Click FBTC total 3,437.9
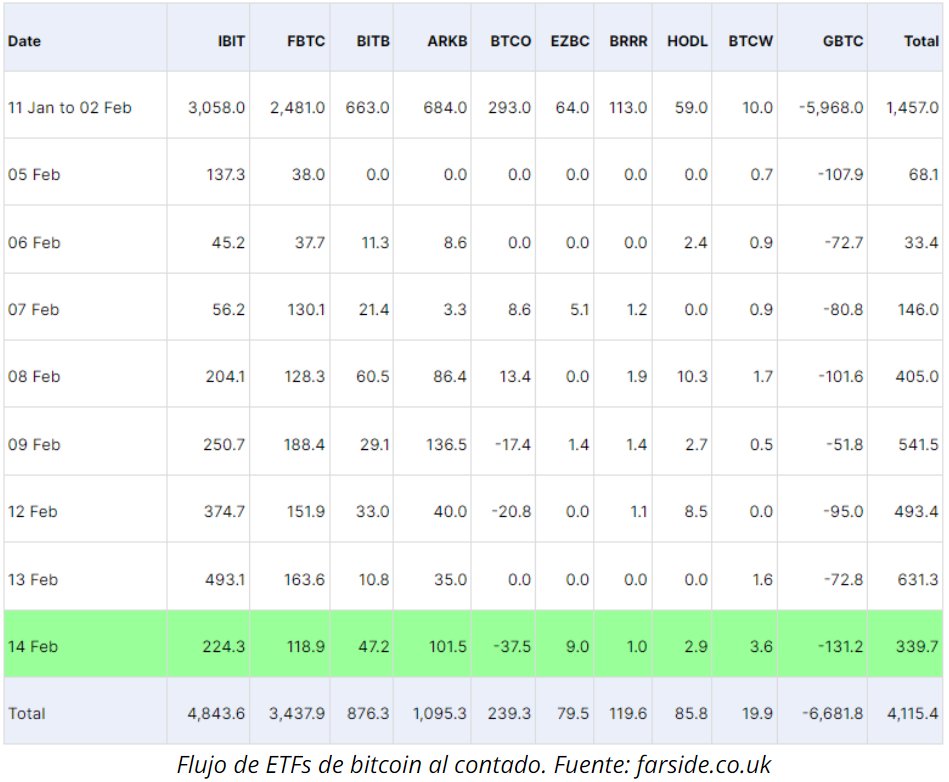Screen dimensions: 949x782 (x=297, y=714)
